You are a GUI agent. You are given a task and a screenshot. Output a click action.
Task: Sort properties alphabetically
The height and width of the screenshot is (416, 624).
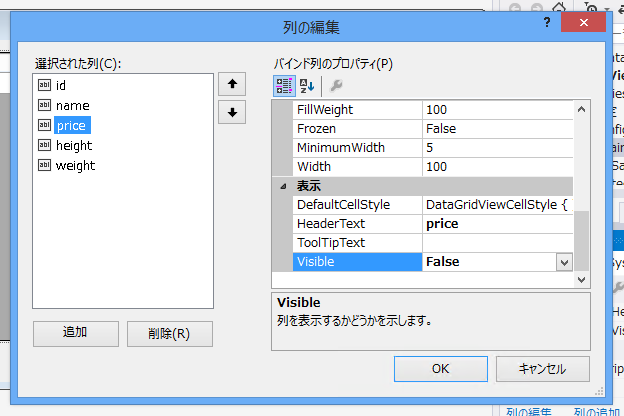(x=307, y=86)
